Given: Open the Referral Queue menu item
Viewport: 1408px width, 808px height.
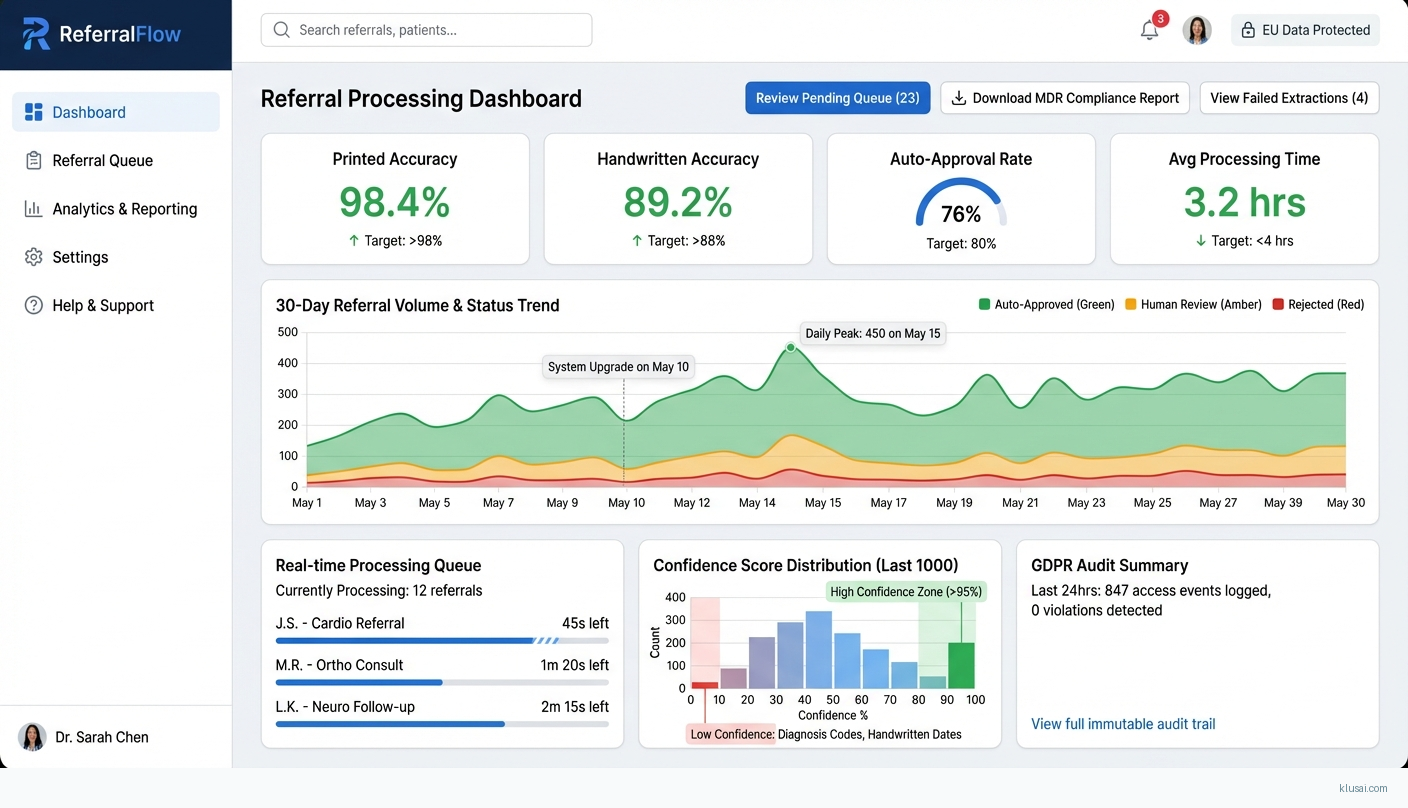Looking at the screenshot, I should (x=103, y=160).
